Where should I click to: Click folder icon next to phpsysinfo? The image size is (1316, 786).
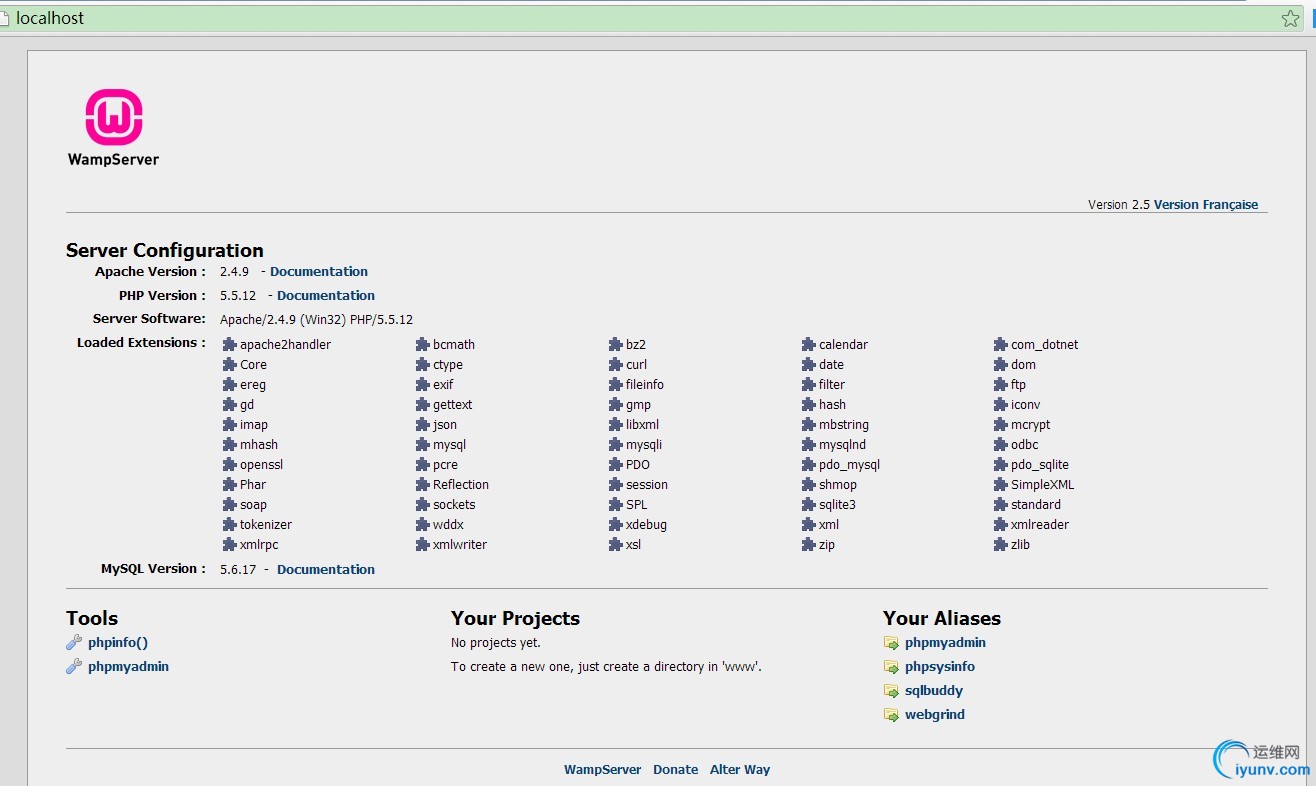tap(891, 667)
